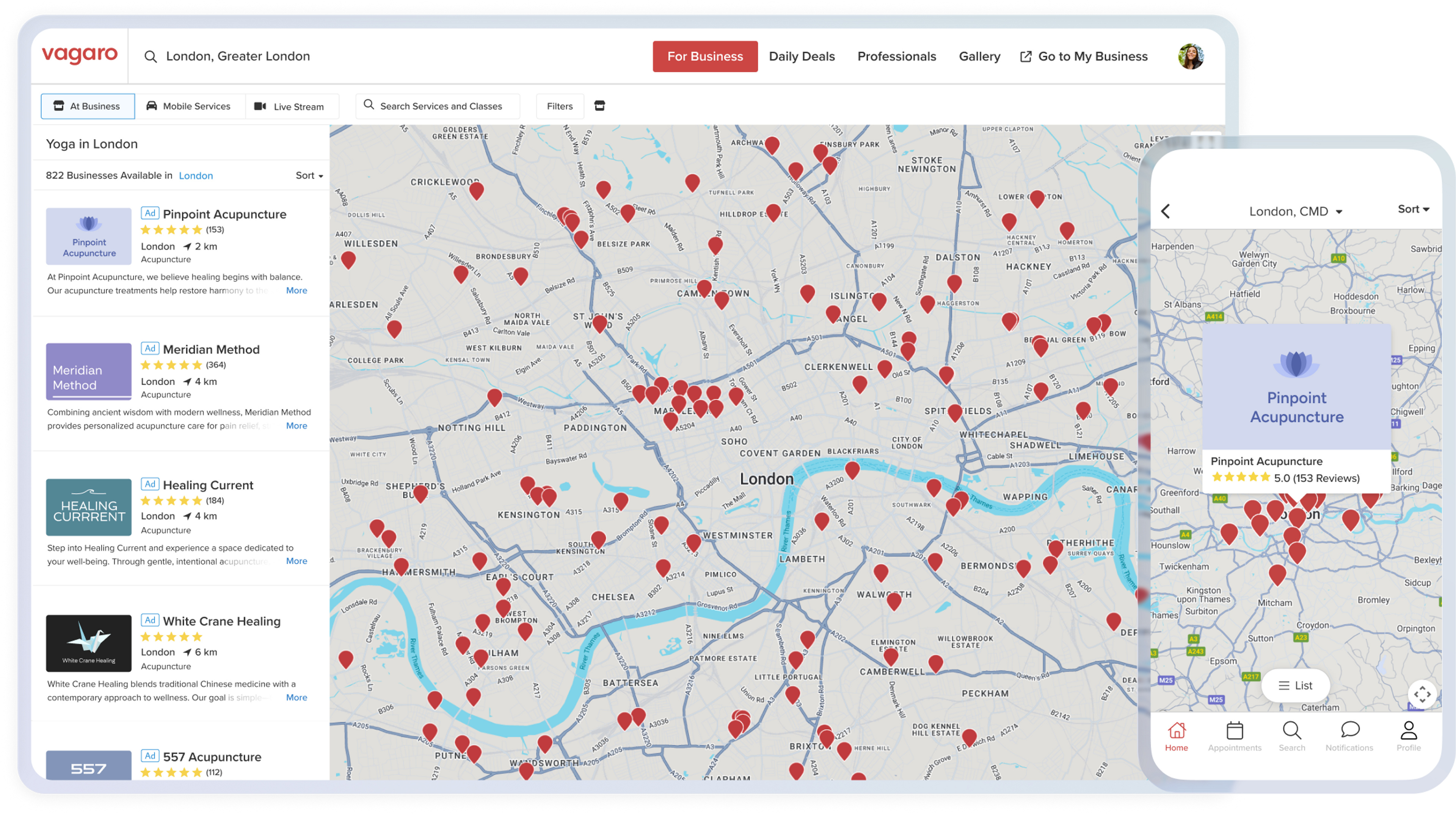Click the map pin near Tufnell Park

tap(692, 182)
